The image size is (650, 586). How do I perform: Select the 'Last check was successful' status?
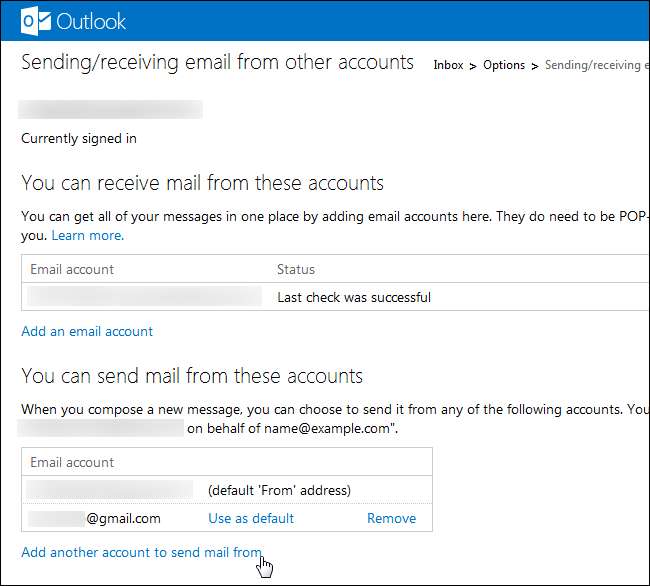353,297
